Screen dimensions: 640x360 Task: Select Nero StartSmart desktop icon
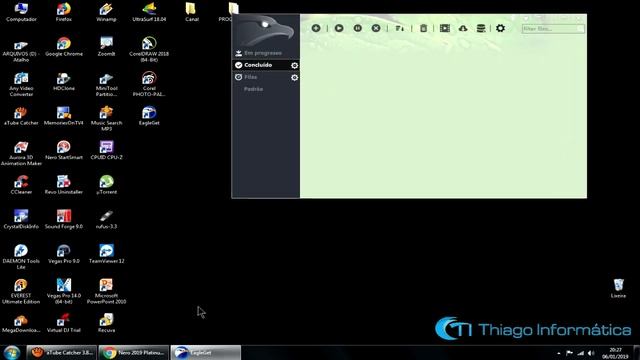[x=64, y=150]
